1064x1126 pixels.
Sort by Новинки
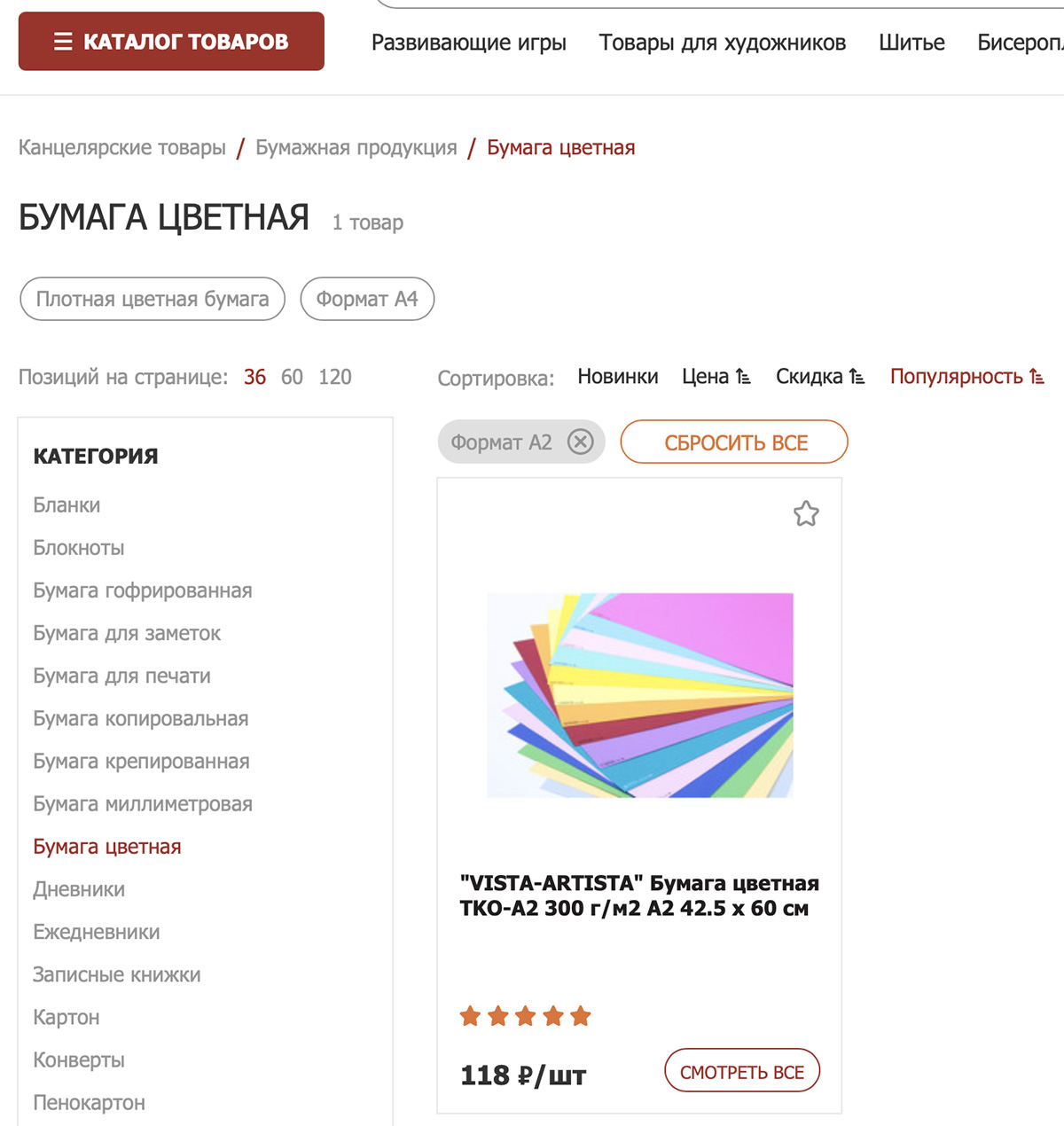pyautogui.click(x=618, y=377)
